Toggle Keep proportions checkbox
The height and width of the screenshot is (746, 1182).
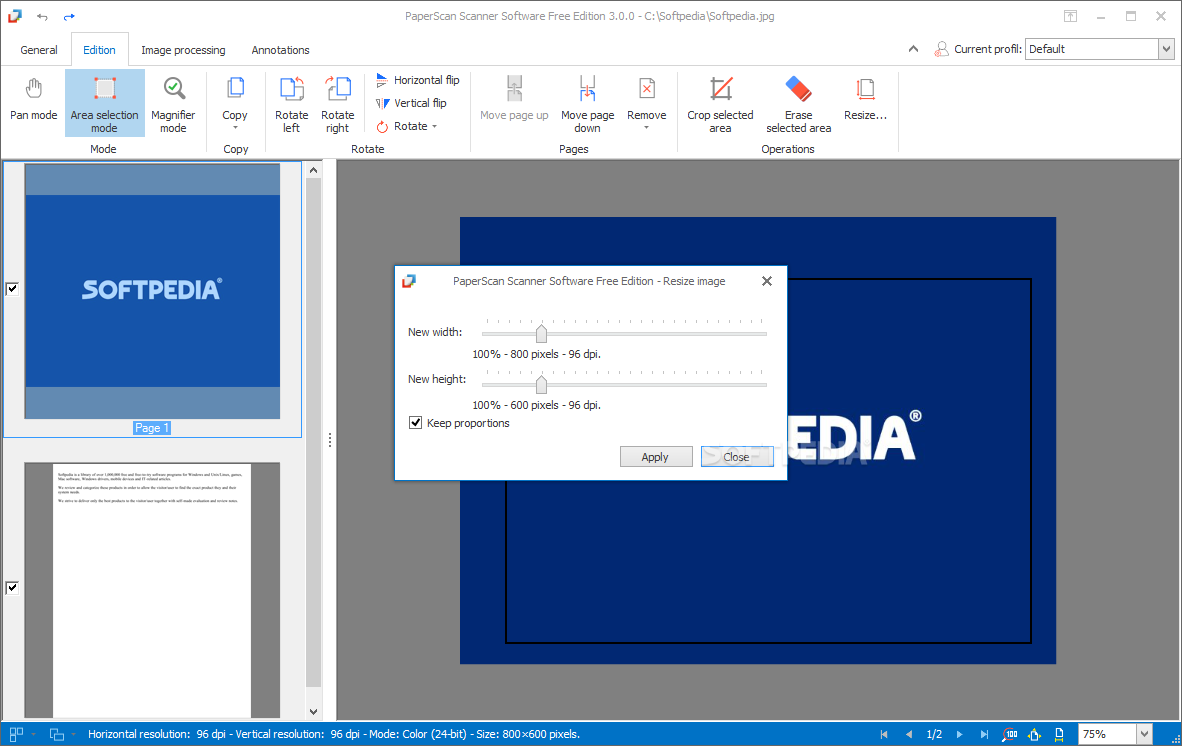[415, 423]
